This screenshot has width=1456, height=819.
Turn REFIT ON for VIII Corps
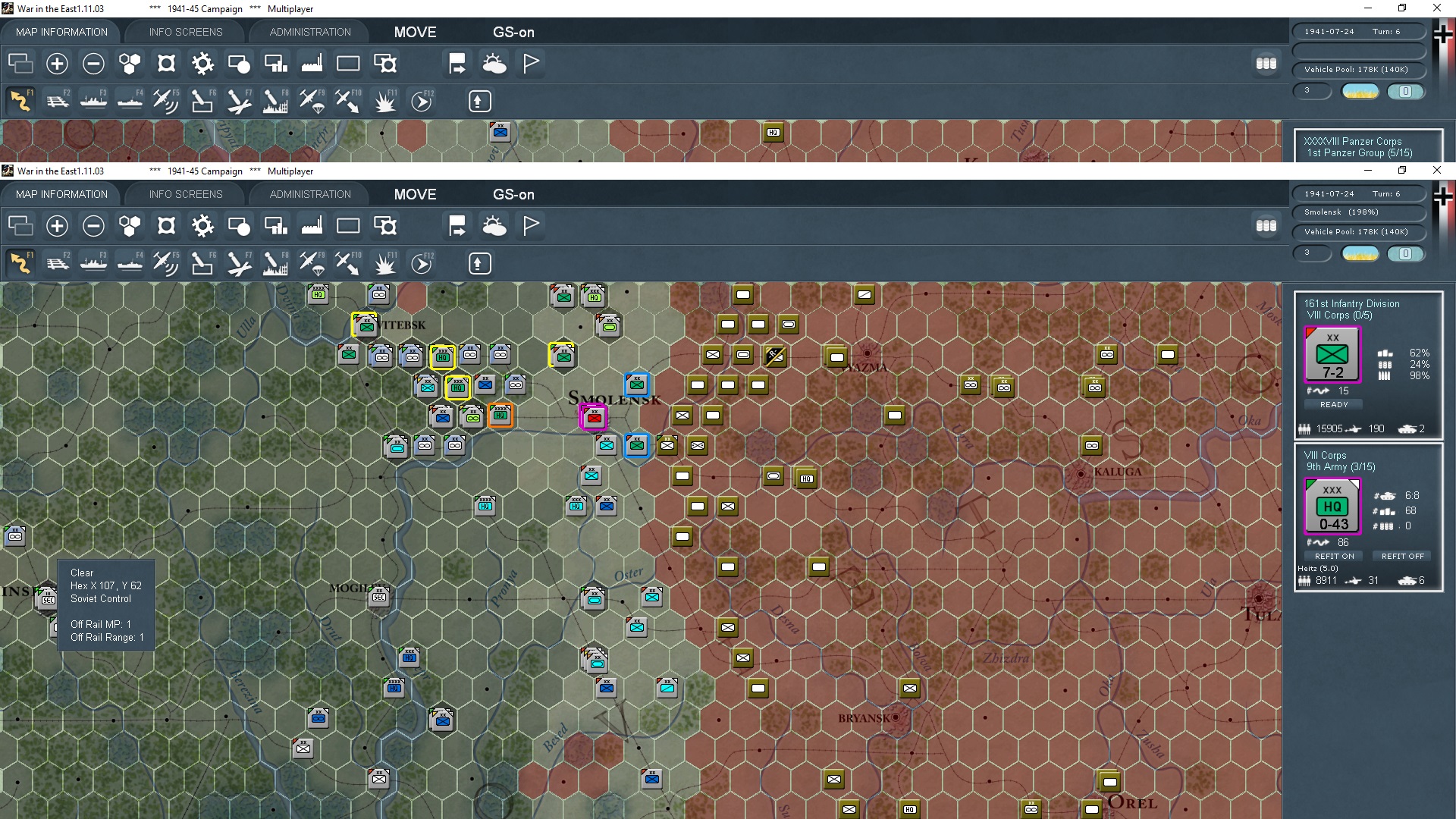click(x=1334, y=556)
